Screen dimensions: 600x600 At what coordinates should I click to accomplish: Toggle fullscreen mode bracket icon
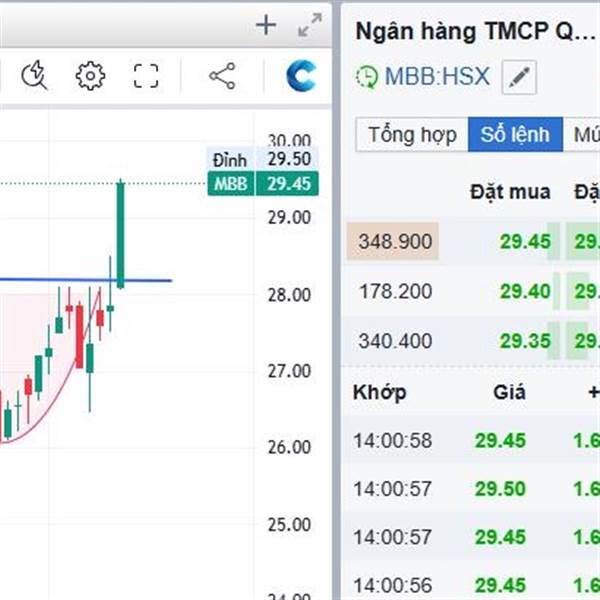click(146, 76)
